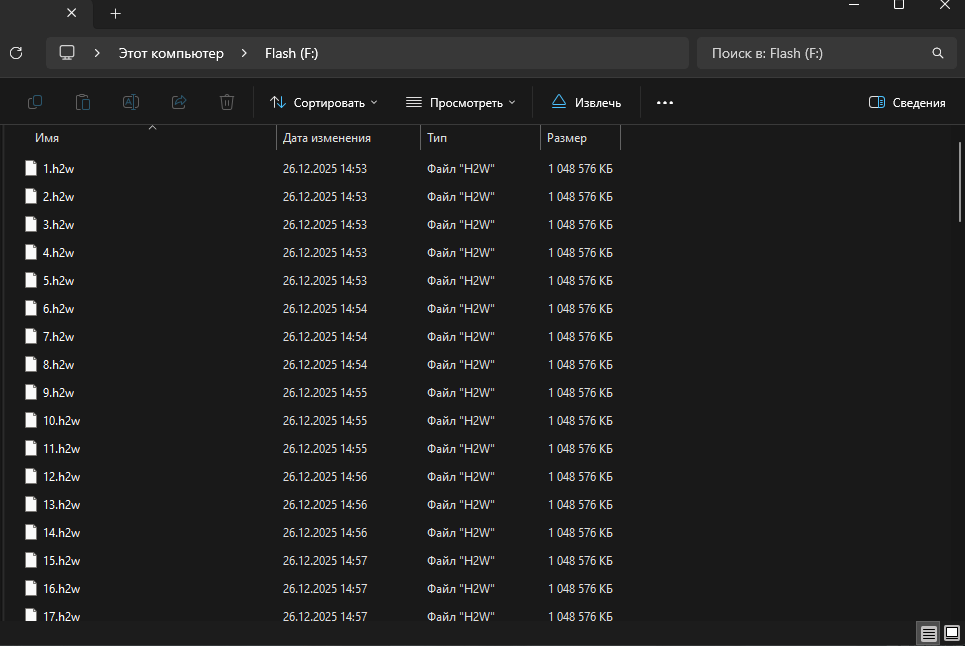Select the file named 2.h2w

point(58,197)
